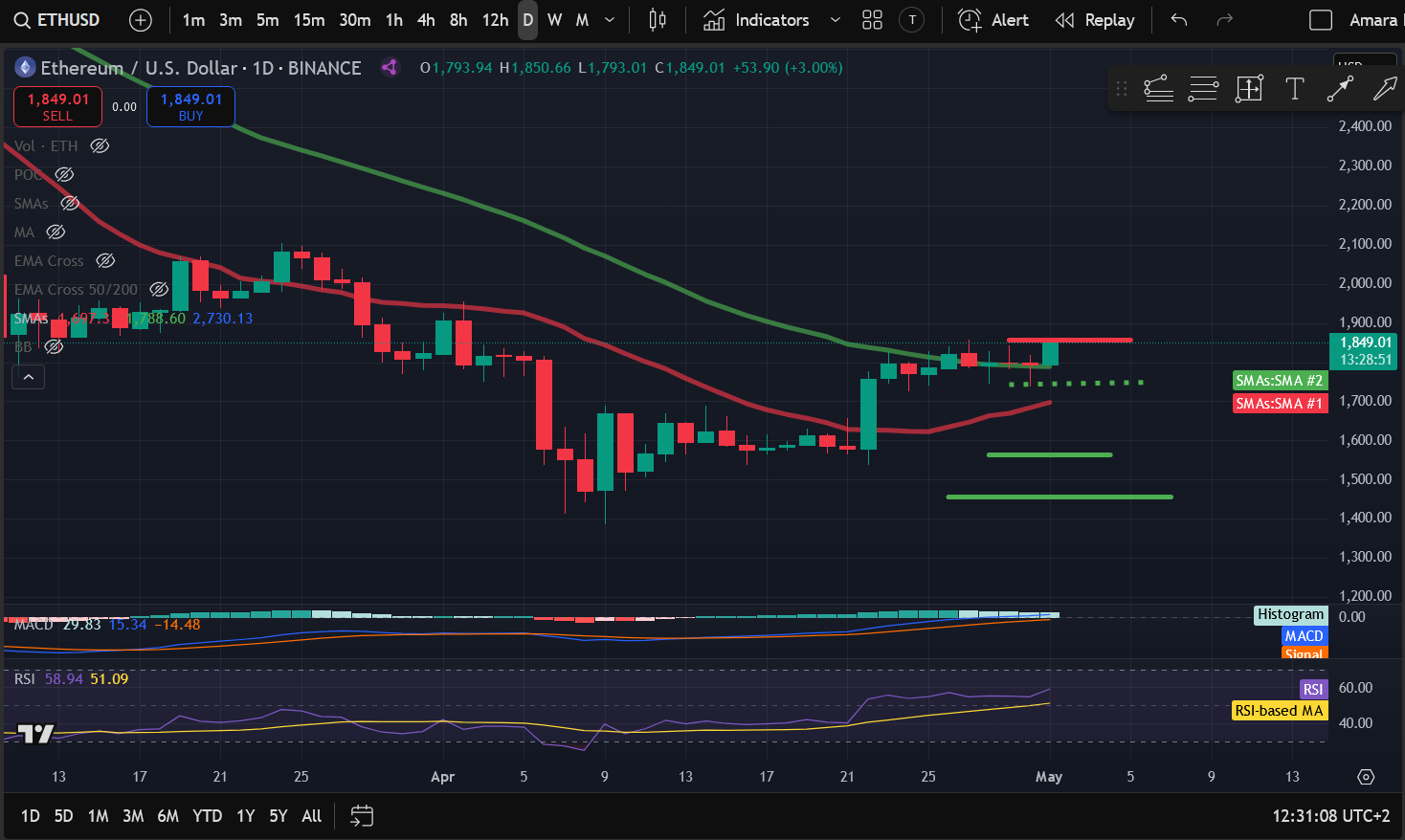Click the undo arrow icon
Image resolution: width=1405 pixels, height=840 pixels.
tap(1178, 19)
